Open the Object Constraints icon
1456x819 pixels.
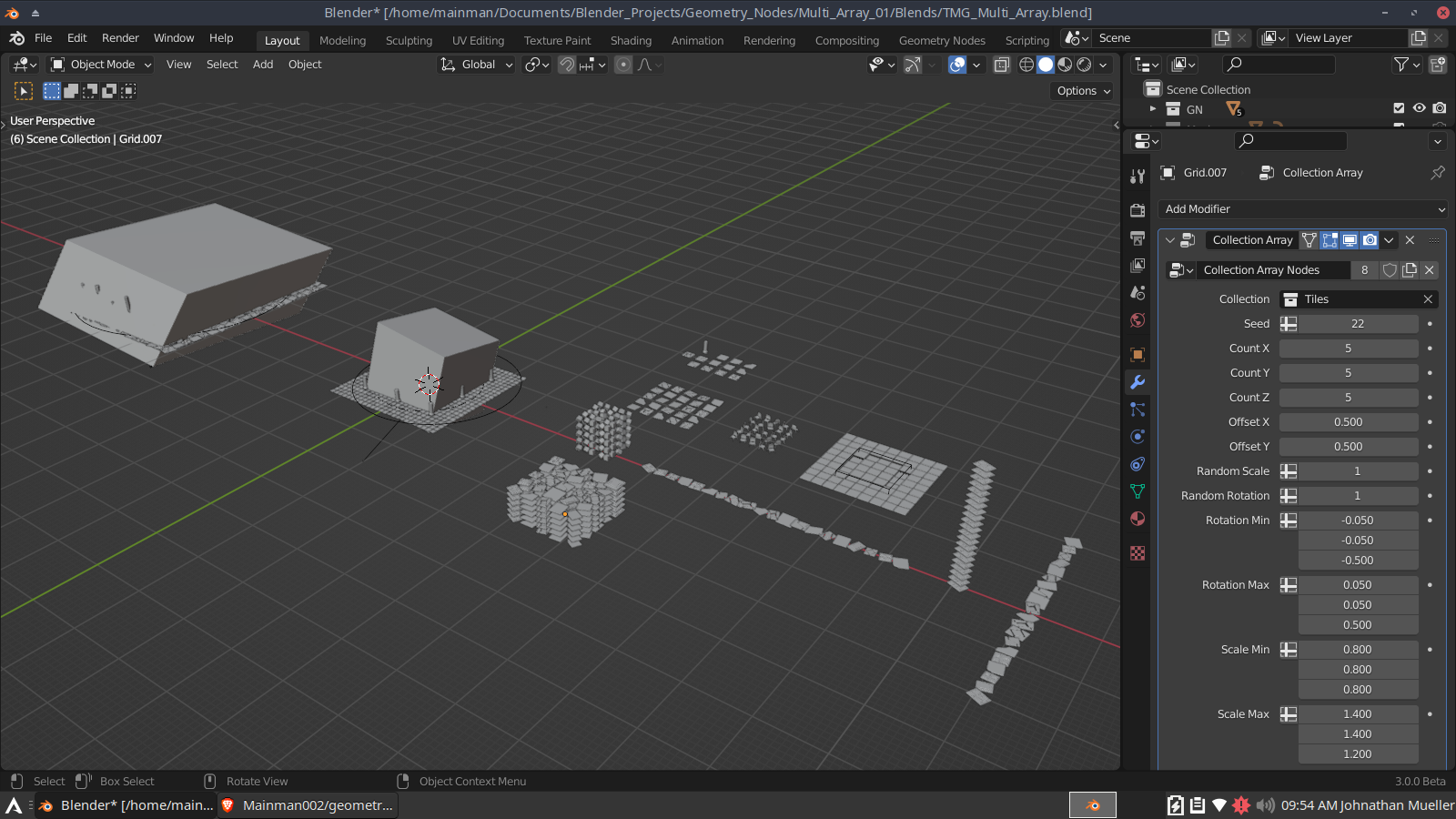pos(1137,464)
